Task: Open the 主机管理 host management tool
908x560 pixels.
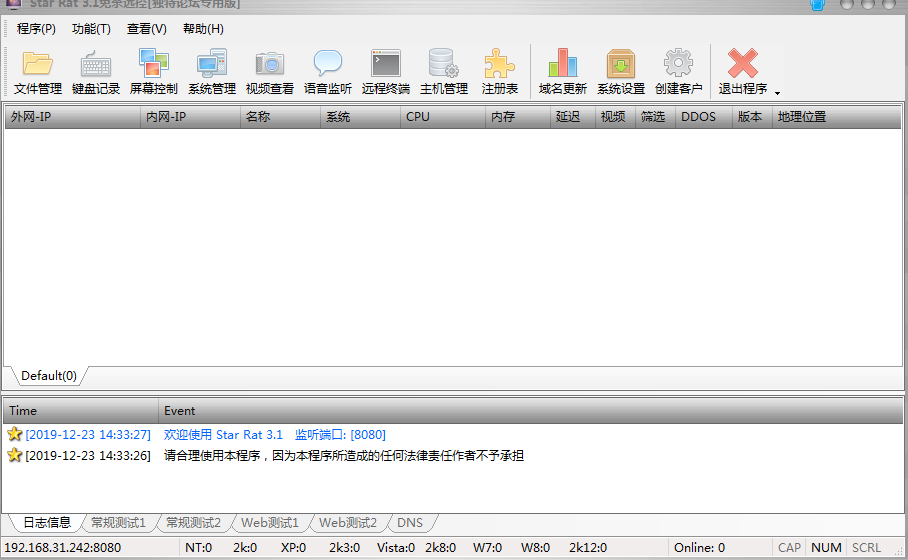Action: pos(444,72)
